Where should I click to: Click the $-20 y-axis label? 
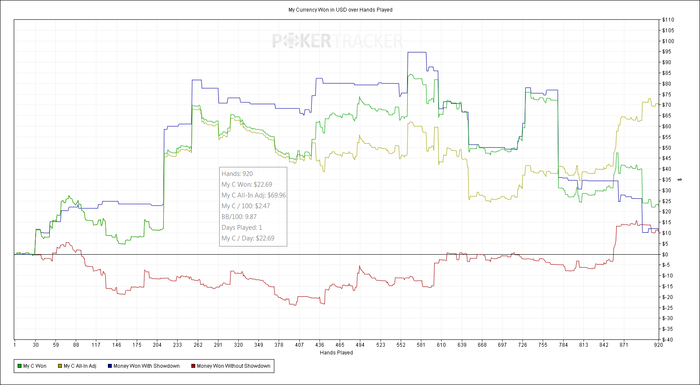(x=668, y=297)
